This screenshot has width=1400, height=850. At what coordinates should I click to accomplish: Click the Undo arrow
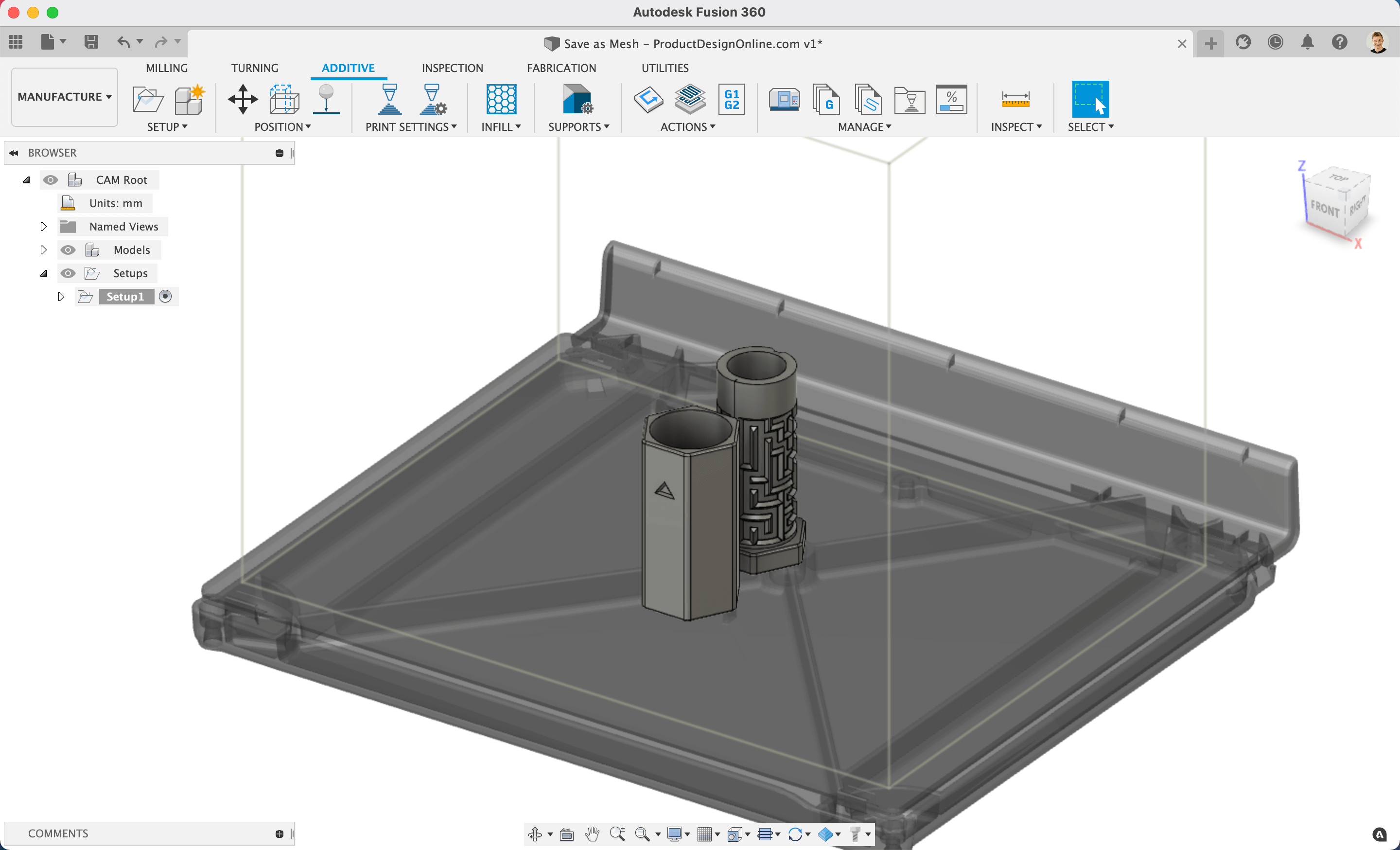pyautogui.click(x=123, y=42)
